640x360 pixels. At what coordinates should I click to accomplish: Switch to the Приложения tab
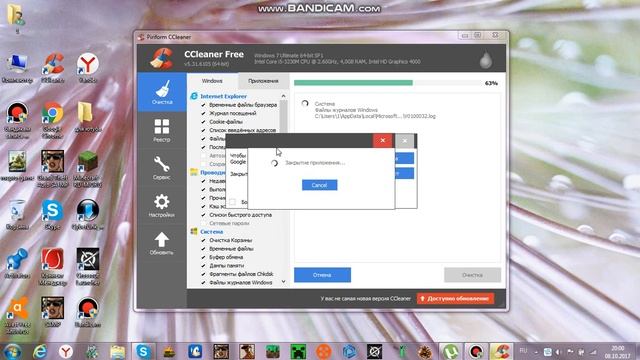click(x=263, y=81)
